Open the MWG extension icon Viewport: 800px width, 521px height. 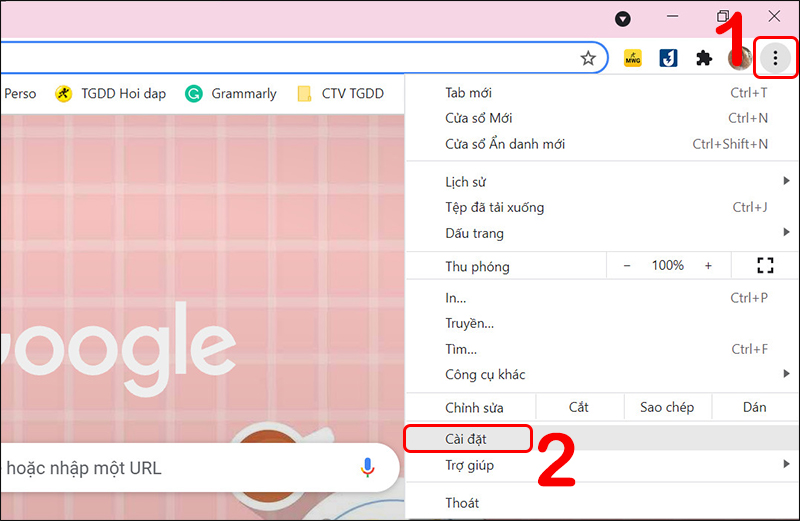[633, 58]
